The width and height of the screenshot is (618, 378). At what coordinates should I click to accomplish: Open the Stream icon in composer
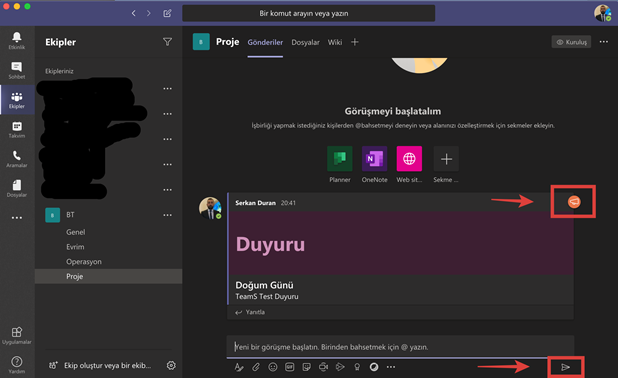(340, 367)
